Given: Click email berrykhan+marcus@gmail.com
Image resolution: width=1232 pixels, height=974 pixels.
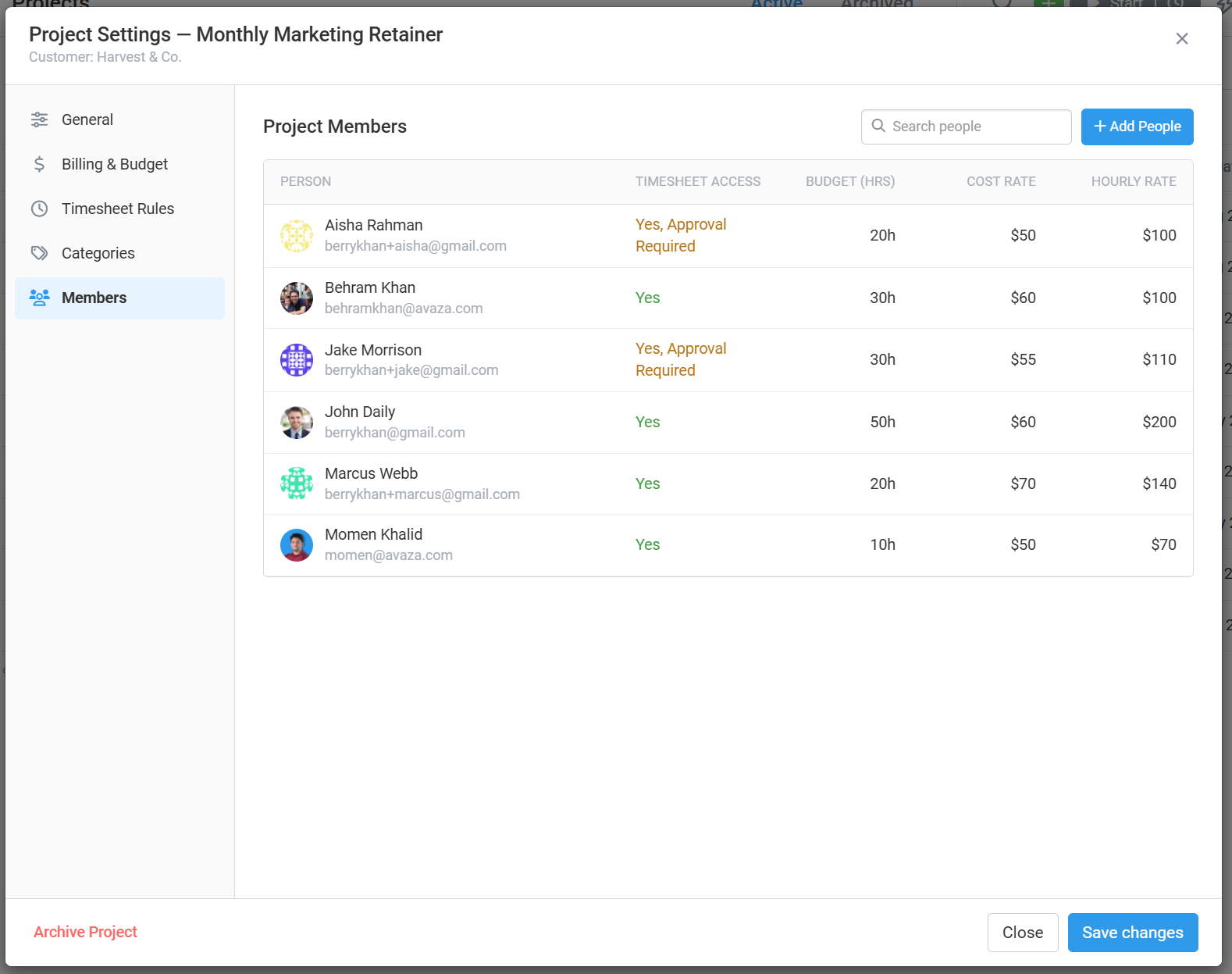Looking at the screenshot, I should click(422, 494).
